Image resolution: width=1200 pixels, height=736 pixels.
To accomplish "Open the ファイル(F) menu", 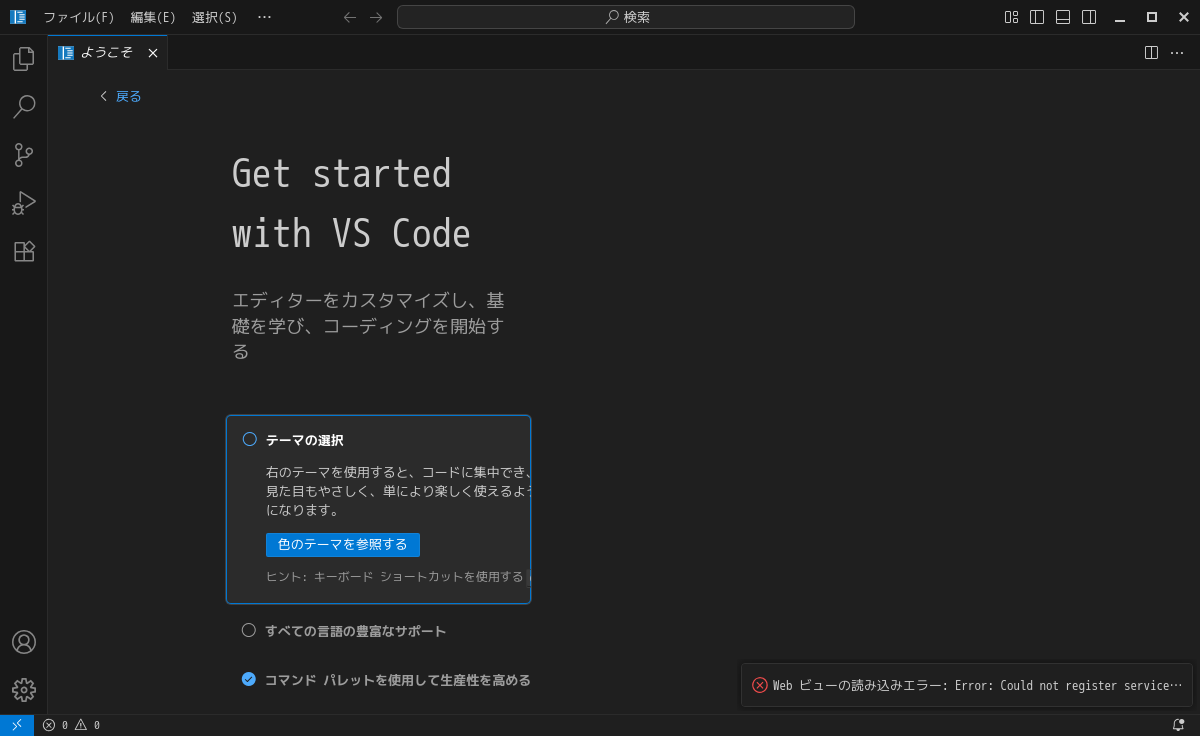I will click(79, 17).
